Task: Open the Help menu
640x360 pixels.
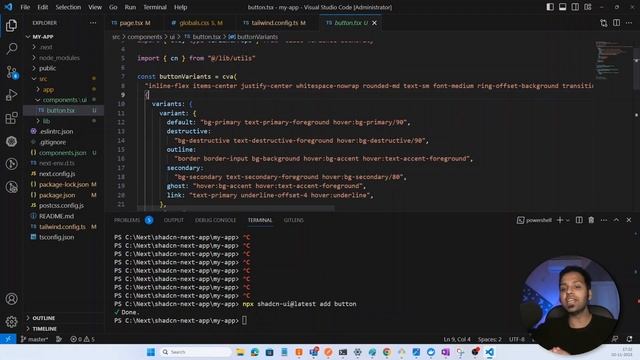Action: pyautogui.click(x=180, y=7)
